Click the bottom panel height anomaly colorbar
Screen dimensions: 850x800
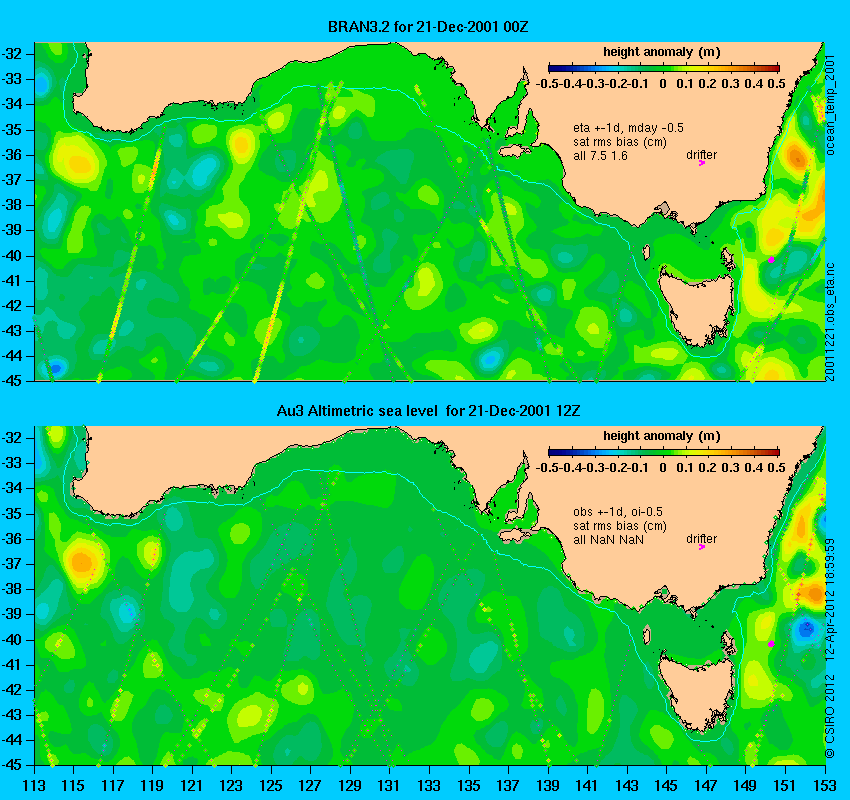pos(664,452)
